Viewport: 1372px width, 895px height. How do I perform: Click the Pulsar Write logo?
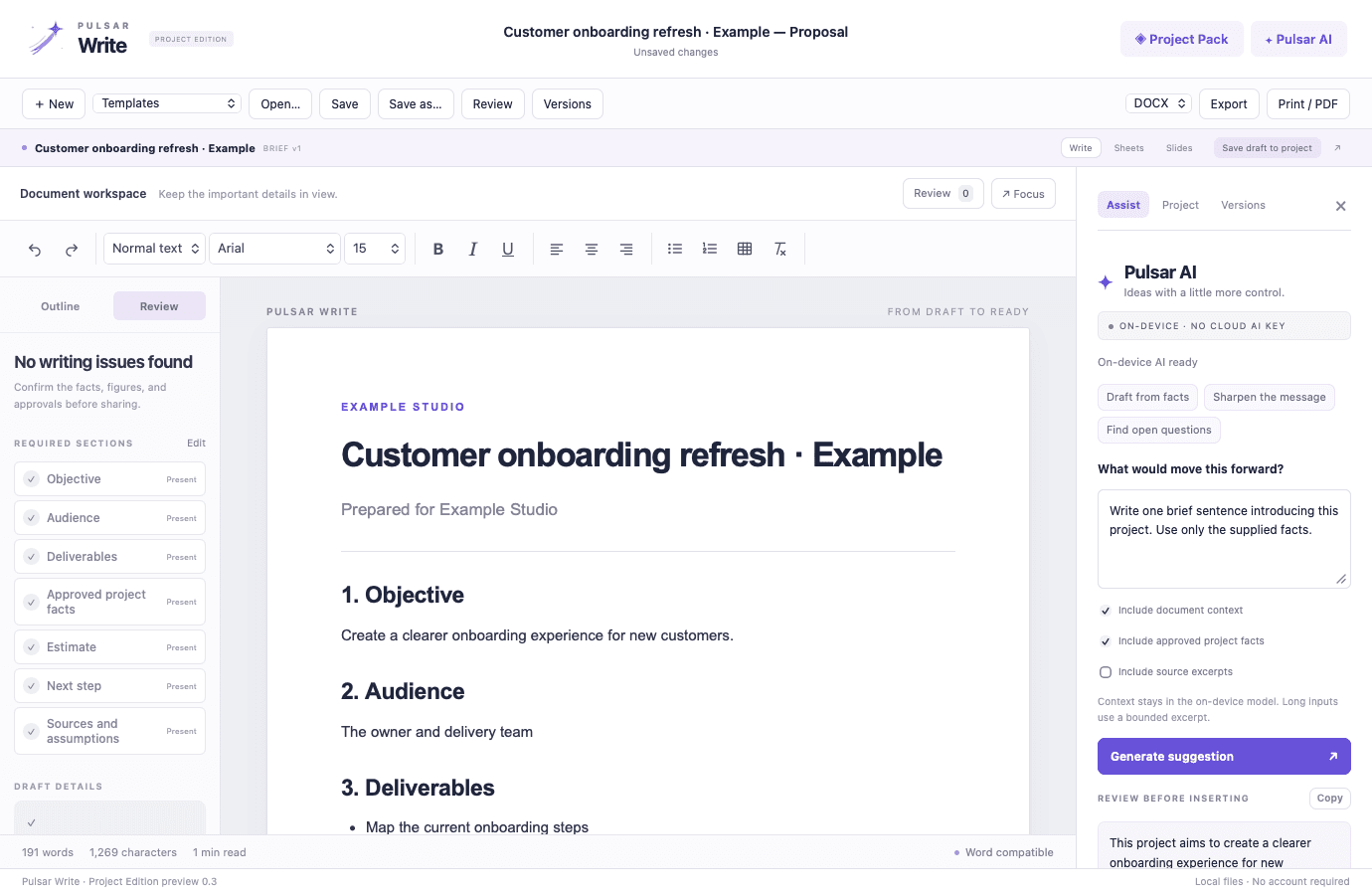pos(78,39)
